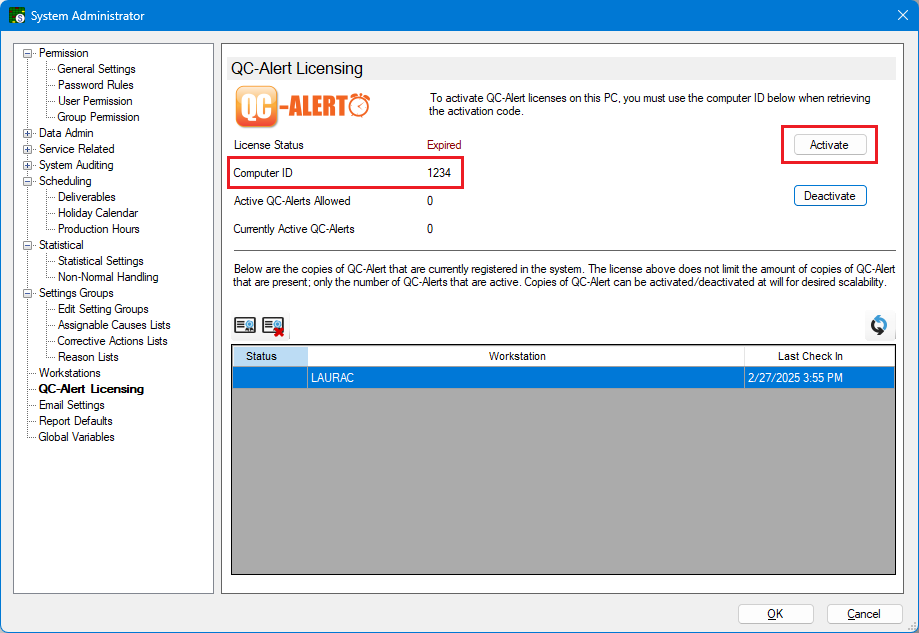Select Reason Lists in the tree
The width and height of the screenshot is (919, 633).
tap(88, 357)
